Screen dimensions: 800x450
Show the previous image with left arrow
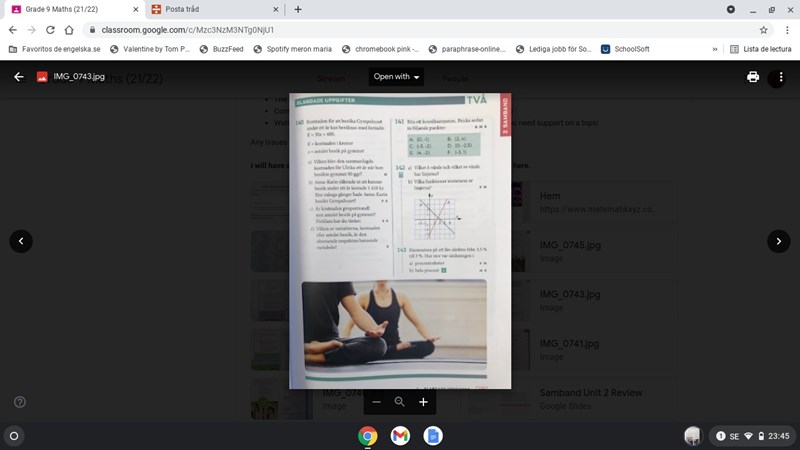[21, 241]
